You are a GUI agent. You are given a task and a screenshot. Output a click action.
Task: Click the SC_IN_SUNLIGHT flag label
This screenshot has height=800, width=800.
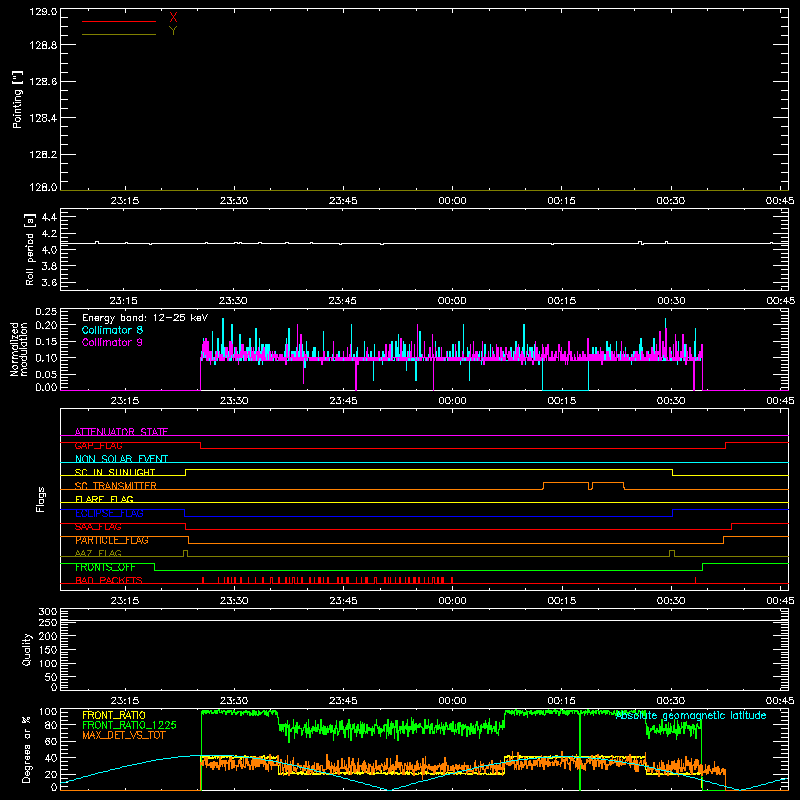point(115,472)
